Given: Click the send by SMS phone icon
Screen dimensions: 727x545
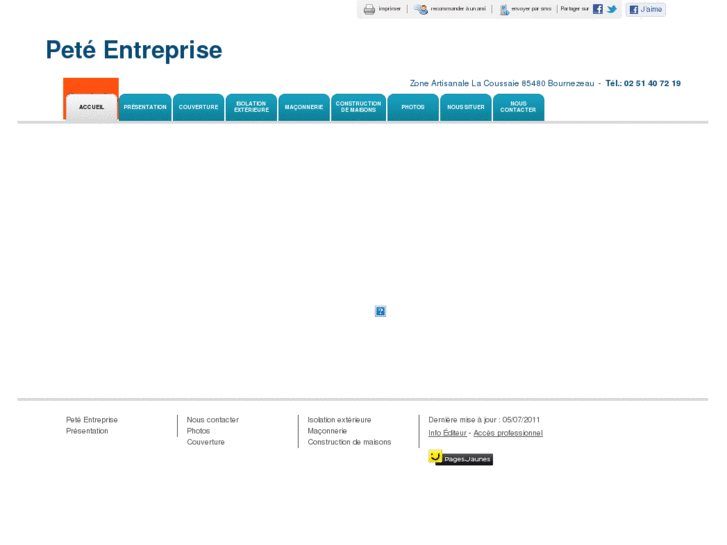Looking at the screenshot, I should click(504, 10).
